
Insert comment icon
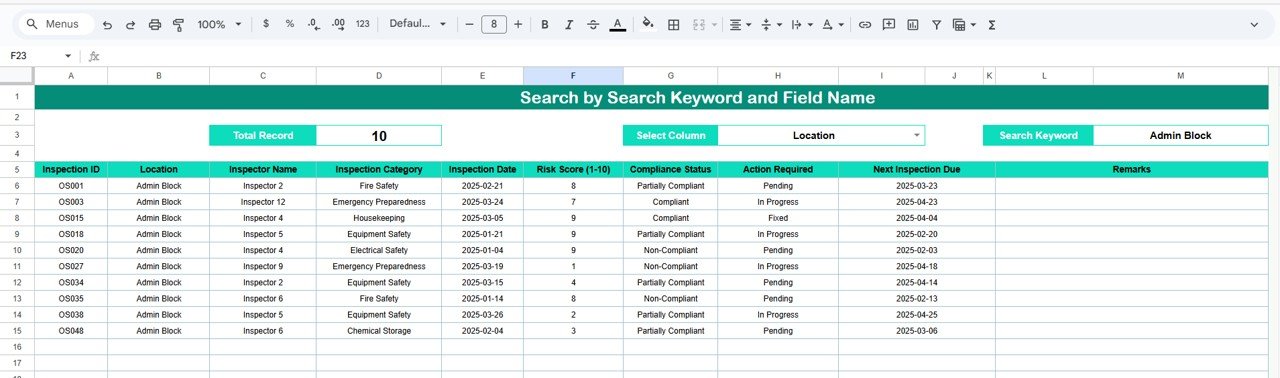(x=888, y=24)
